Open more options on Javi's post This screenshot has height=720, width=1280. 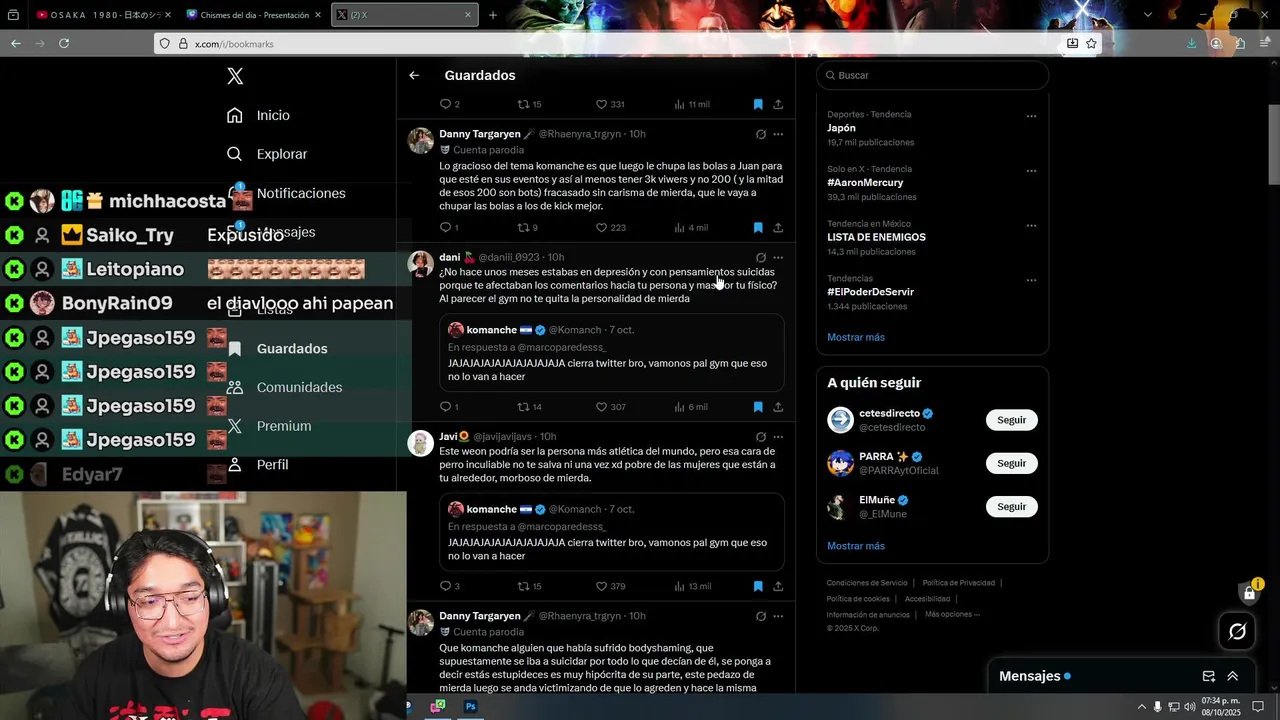click(x=778, y=437)
